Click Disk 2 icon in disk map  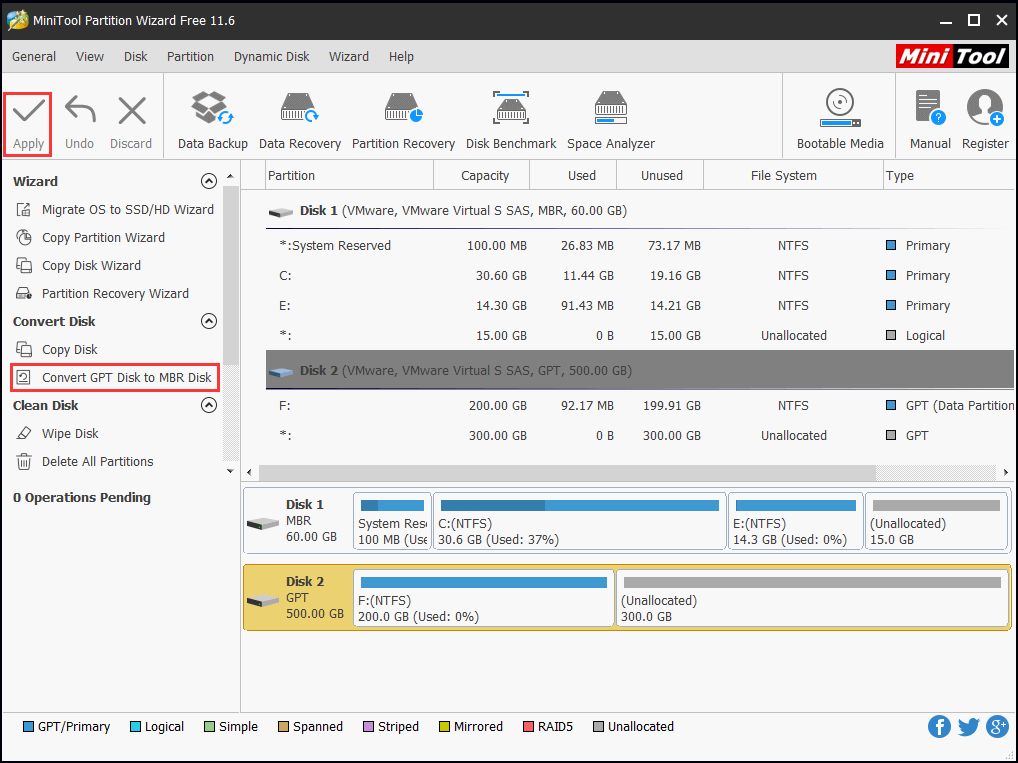pos(262,601)
